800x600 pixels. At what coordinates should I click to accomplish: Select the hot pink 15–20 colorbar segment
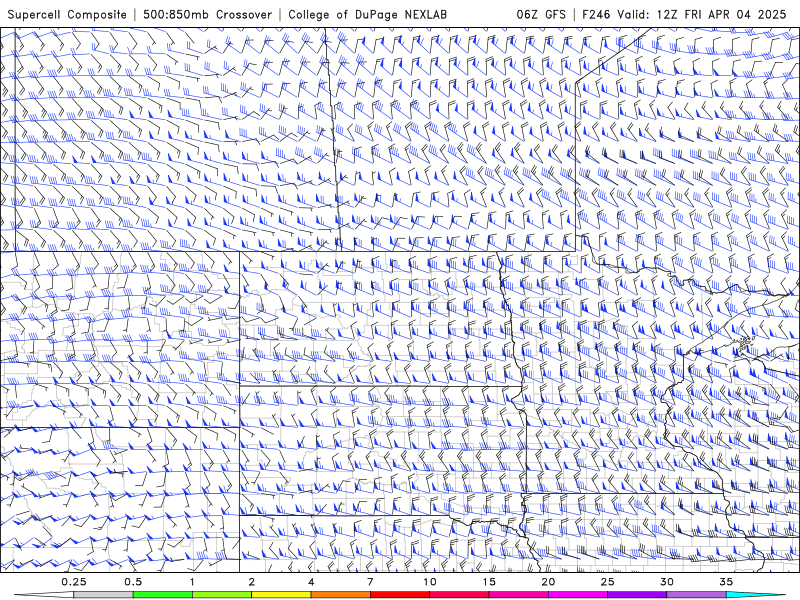(x=518, y=595)
